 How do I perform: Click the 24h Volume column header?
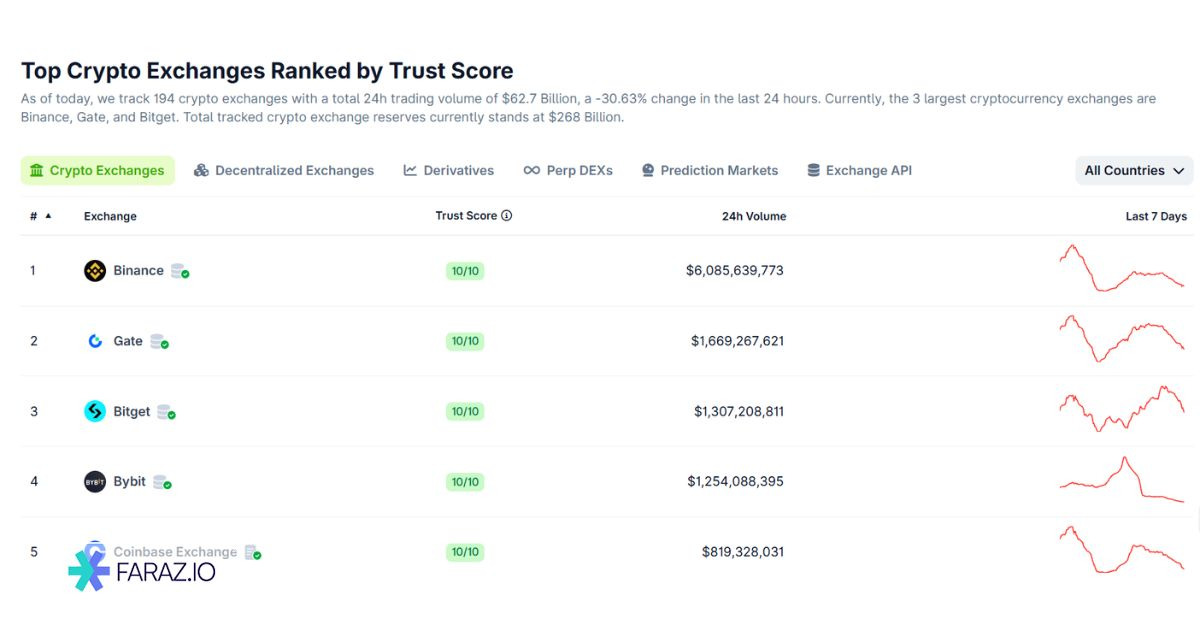click(x=754, y=216)
